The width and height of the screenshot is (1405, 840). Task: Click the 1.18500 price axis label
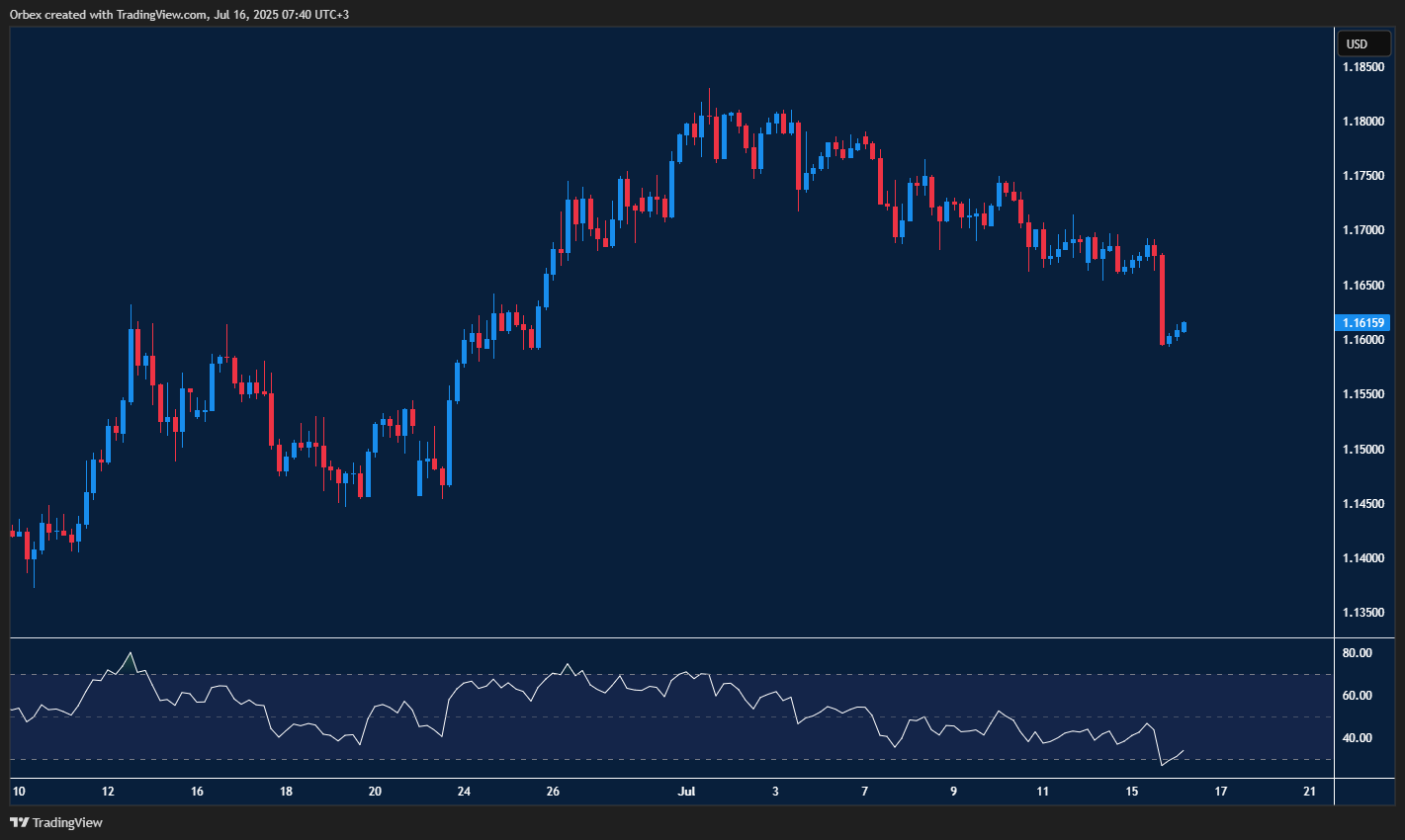[1366, 67]
